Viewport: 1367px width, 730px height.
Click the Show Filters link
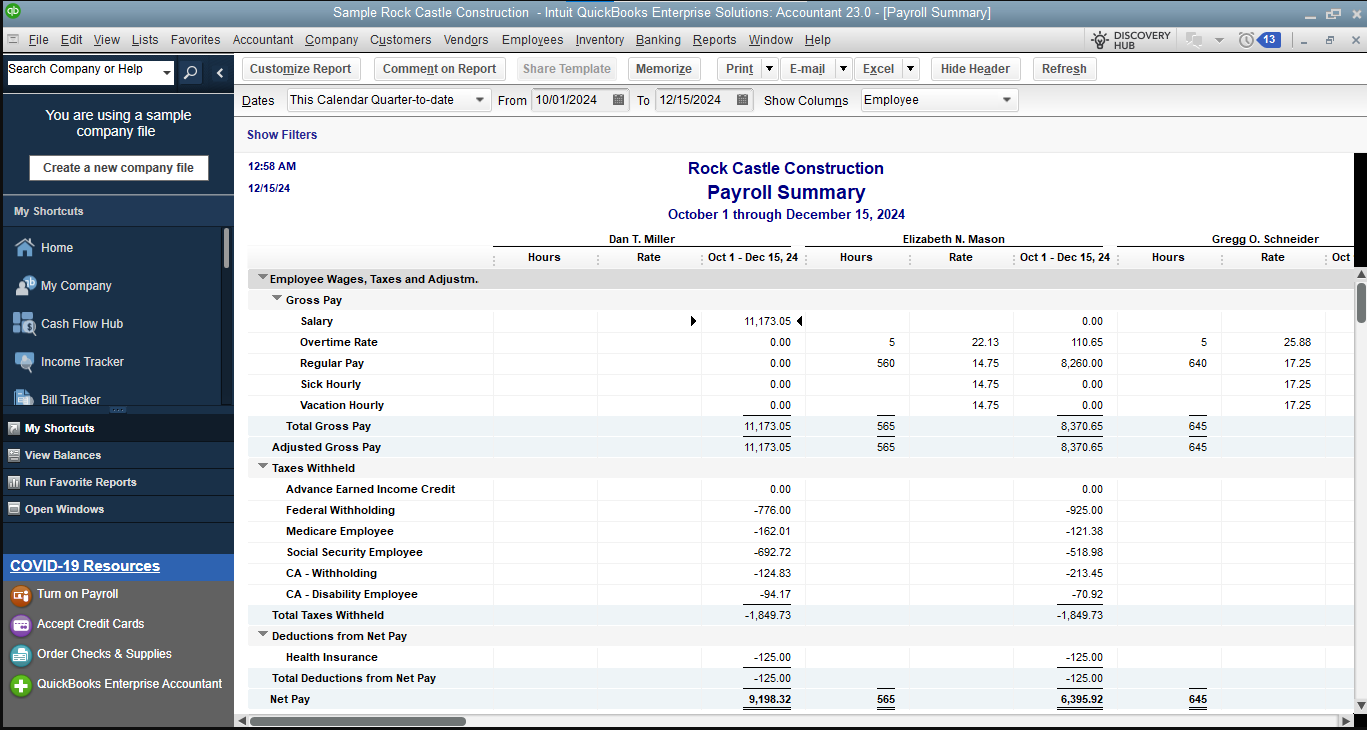(x=282, y=135)
